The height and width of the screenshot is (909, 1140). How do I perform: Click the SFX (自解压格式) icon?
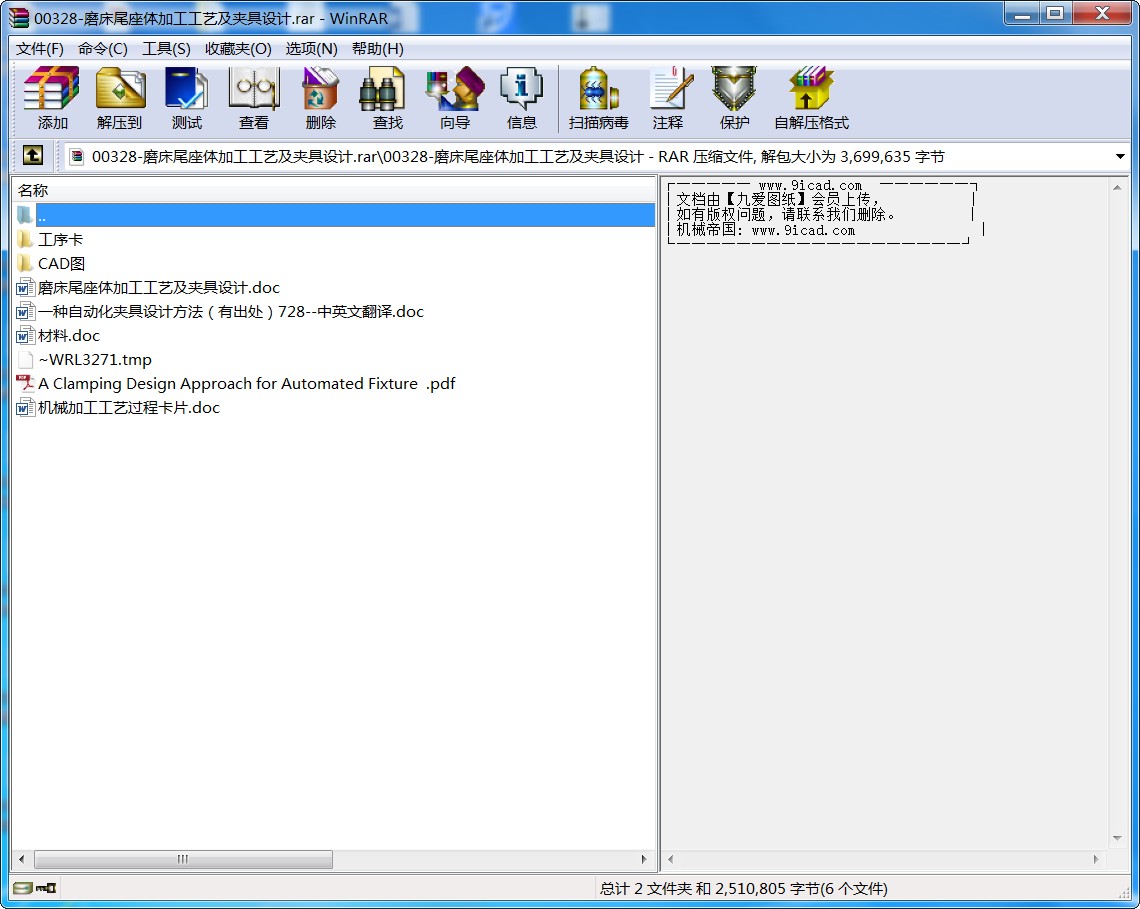(811, 98)
